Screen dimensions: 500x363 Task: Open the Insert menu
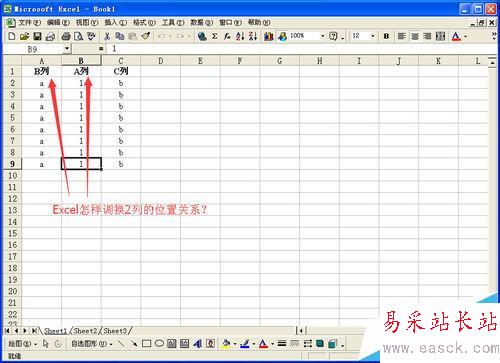(116, 23)
